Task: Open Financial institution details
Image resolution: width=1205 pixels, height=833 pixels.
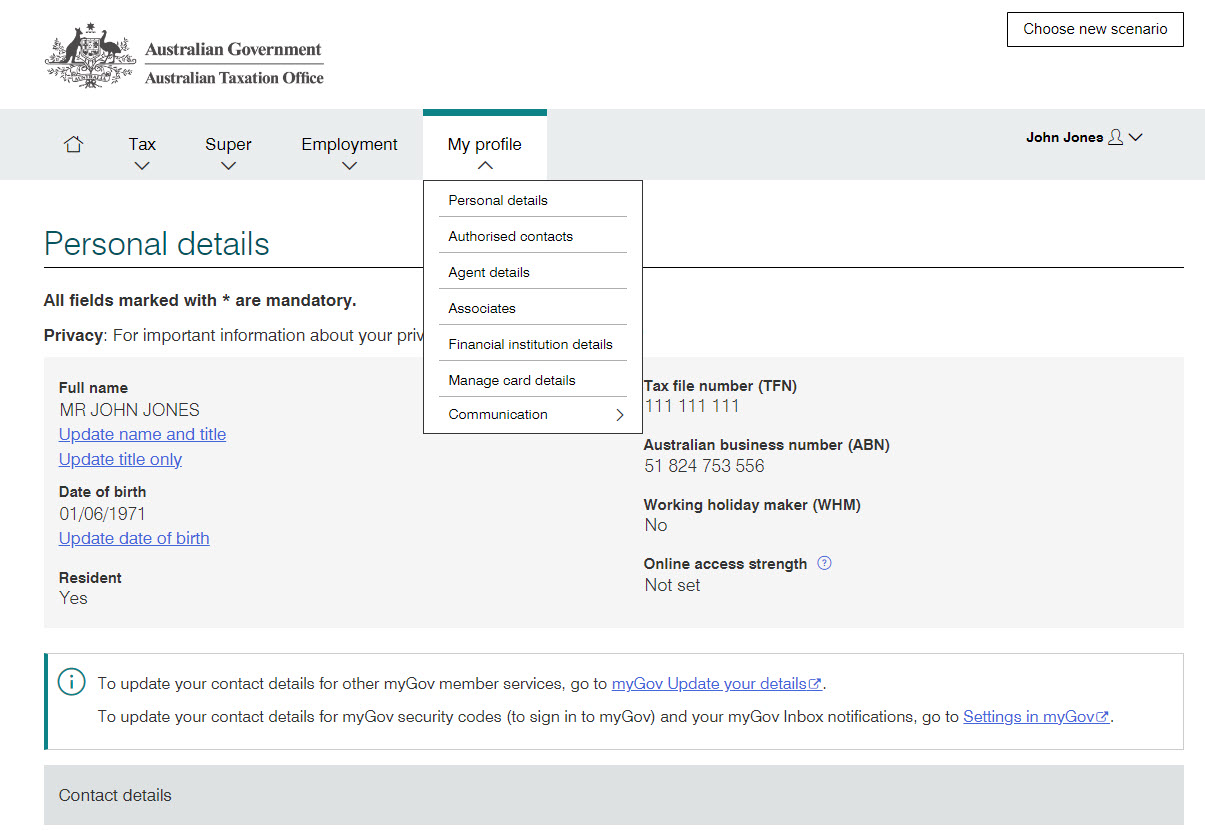Action: coord(530,344)
